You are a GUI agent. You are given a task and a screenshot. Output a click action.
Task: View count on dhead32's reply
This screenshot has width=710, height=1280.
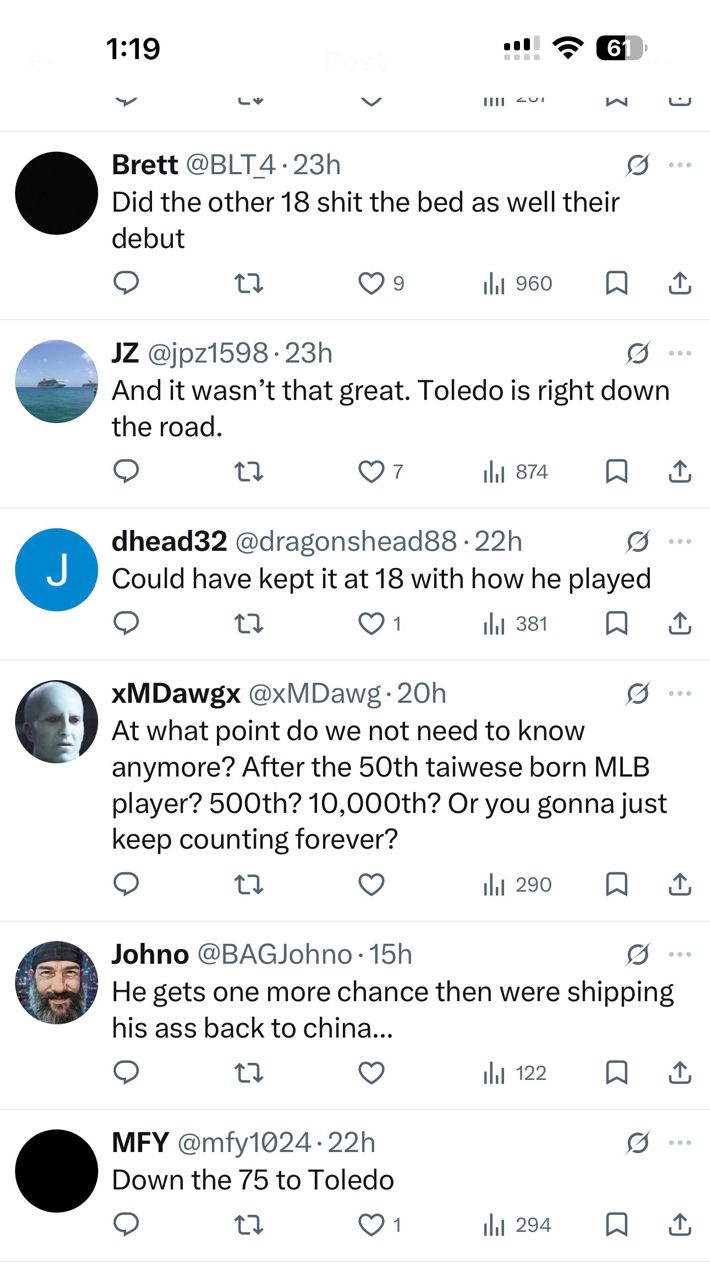[x=517, y=624]
